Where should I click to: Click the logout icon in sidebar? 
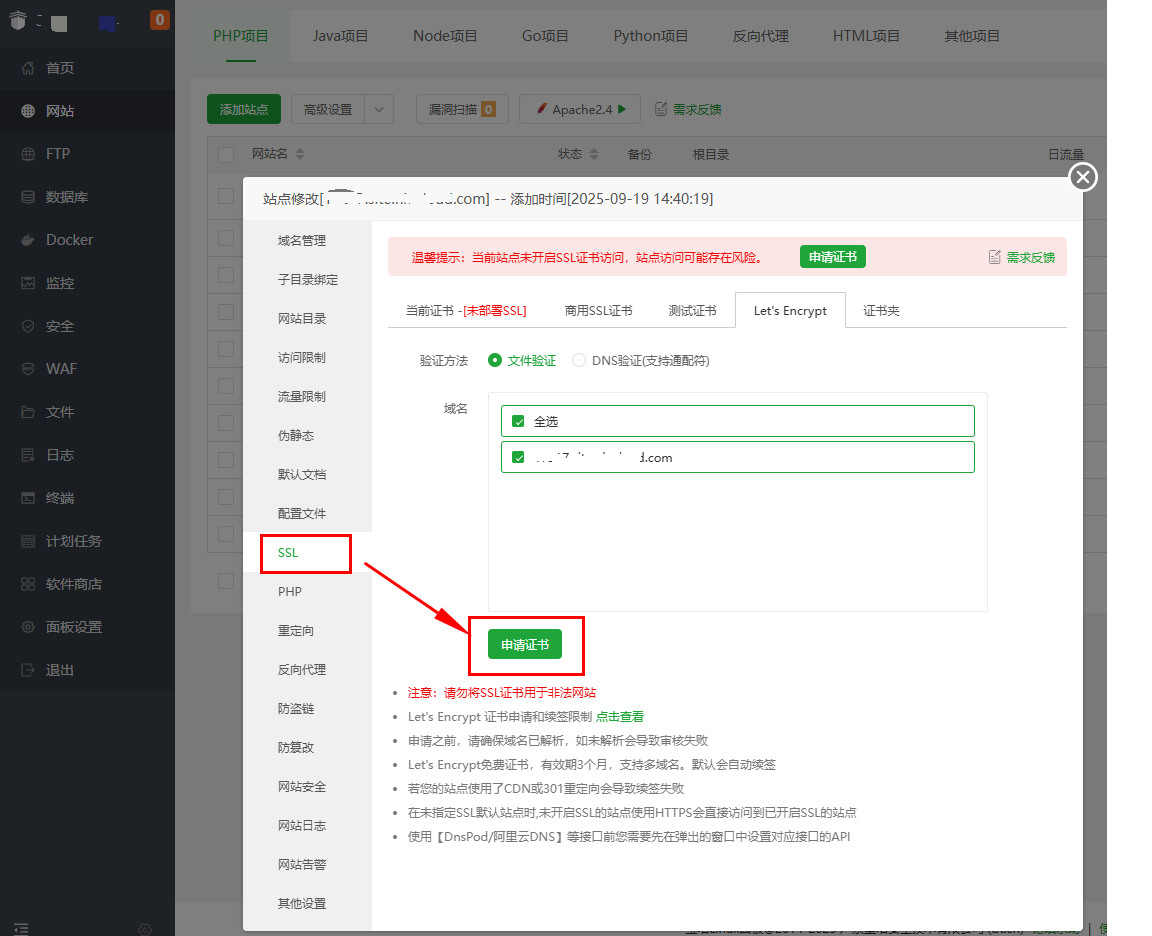[28, 670]
